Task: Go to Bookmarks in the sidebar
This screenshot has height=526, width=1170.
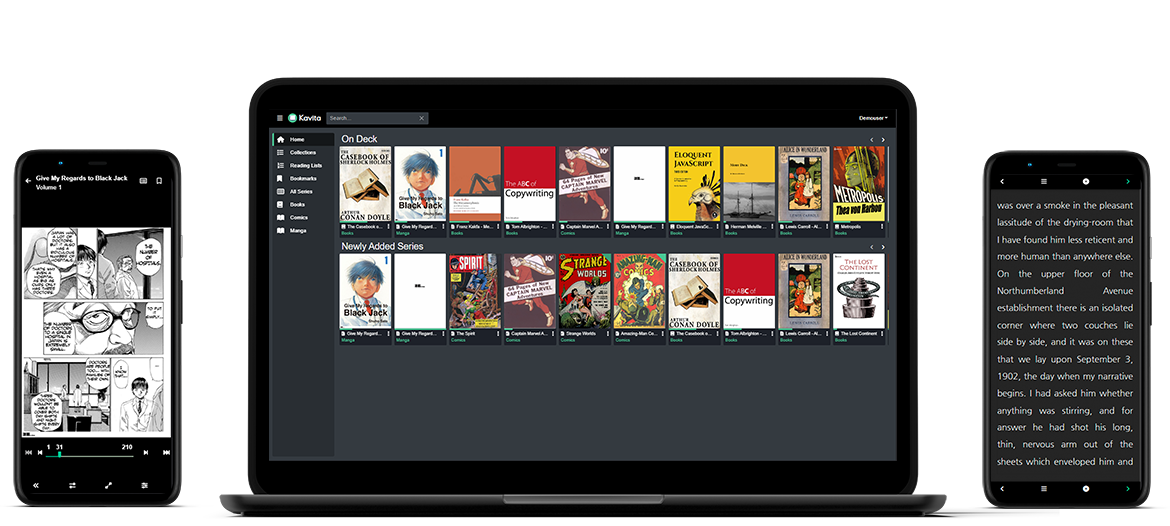Action: coord(302,178)
